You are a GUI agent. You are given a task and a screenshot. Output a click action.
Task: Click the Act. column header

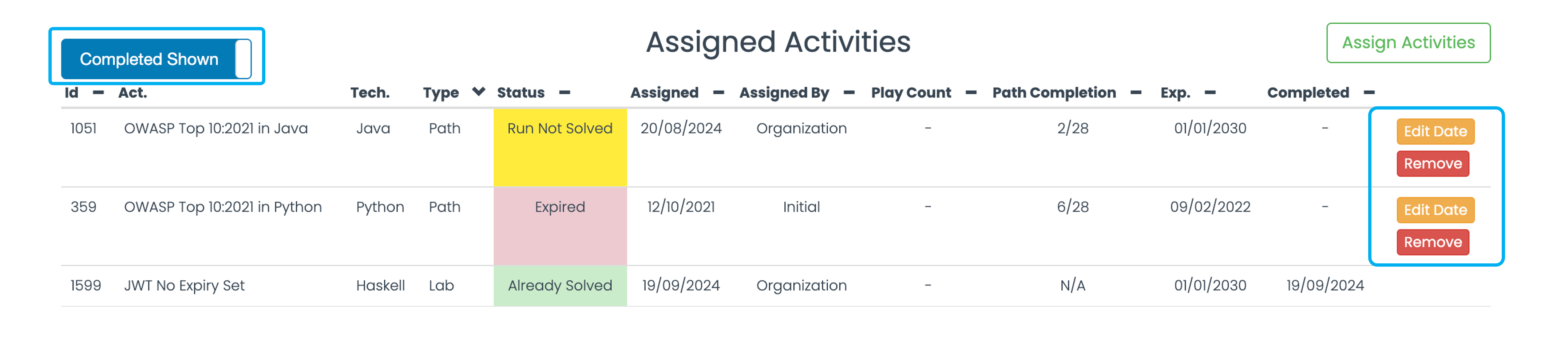132,93
